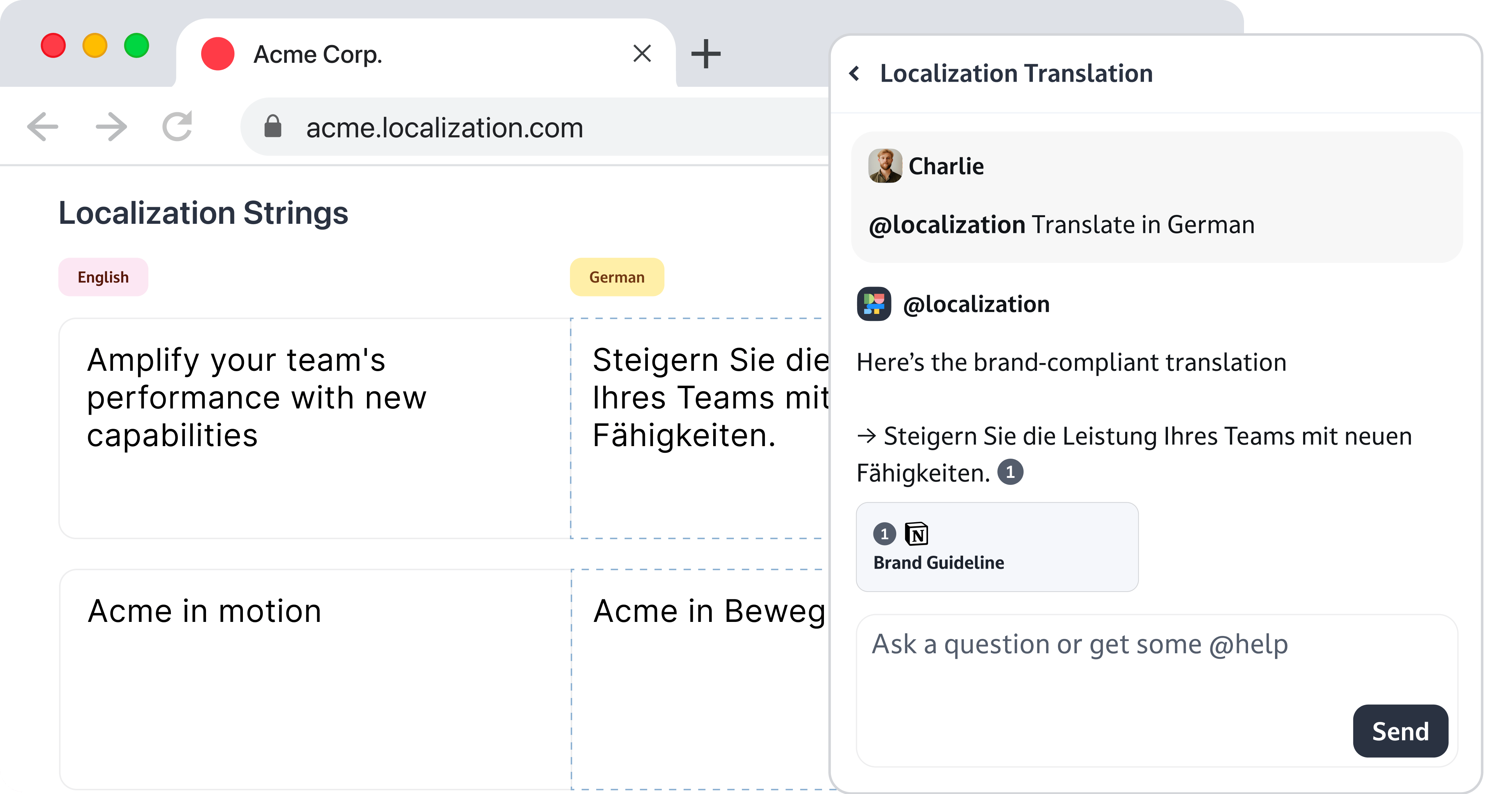Click citation badge 1 after Fähigkeiten
Viewport: 1512px width, 794px height.
pos(1010,472)
